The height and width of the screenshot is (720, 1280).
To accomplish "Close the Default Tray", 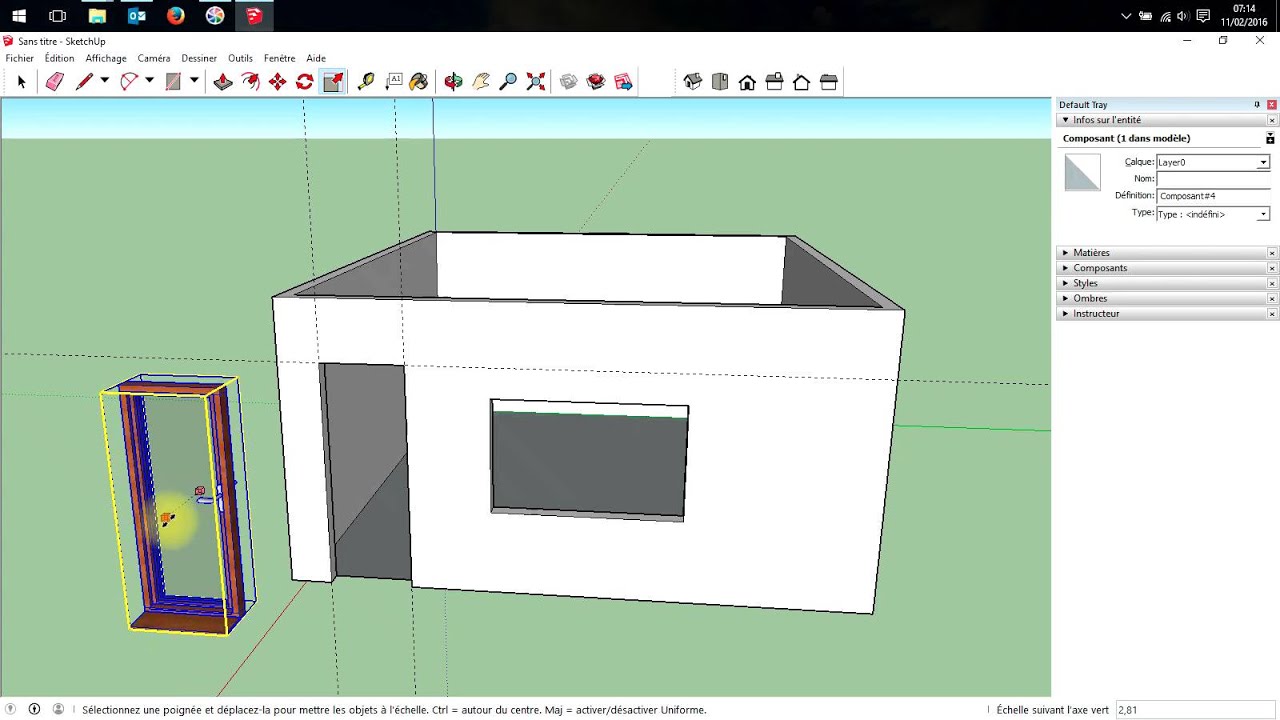I will 1272,104.
